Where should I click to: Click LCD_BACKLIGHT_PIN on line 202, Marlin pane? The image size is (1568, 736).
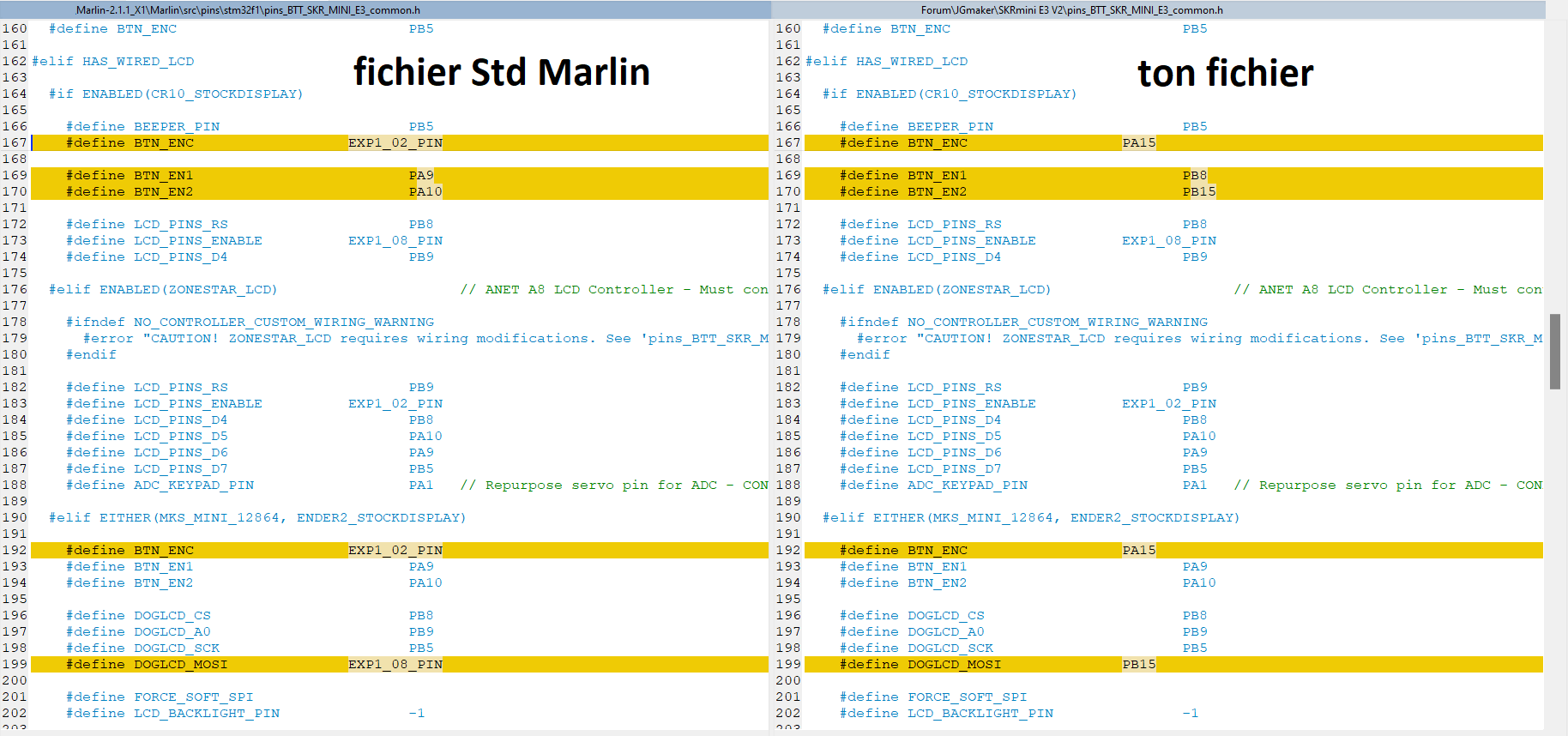pyautogui.click(x=207, y=714)
